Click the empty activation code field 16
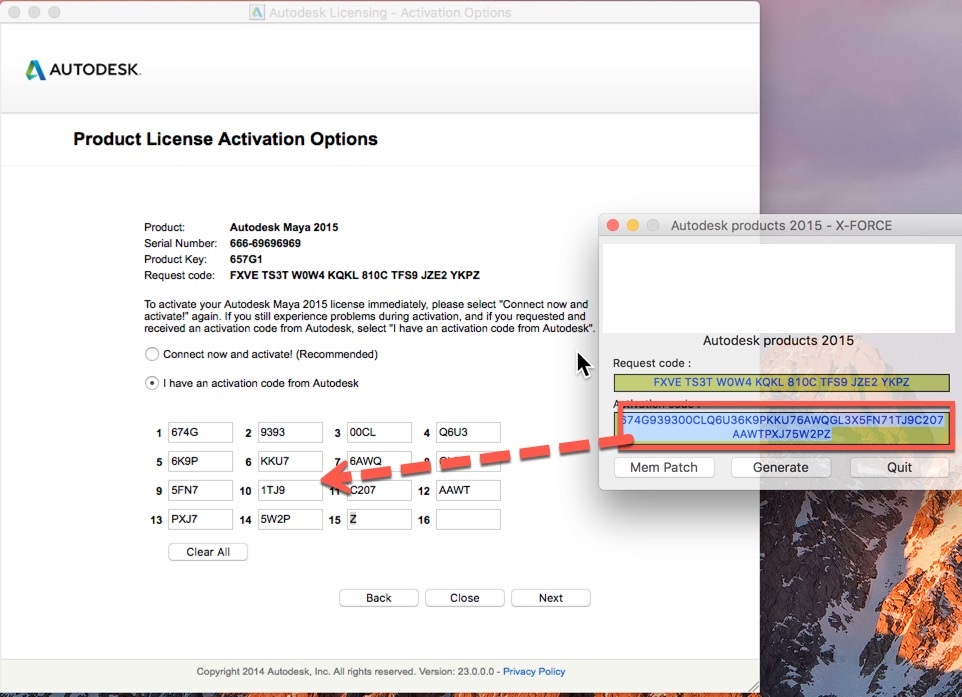This screenshot has height=697, width=962. (468, 519)
